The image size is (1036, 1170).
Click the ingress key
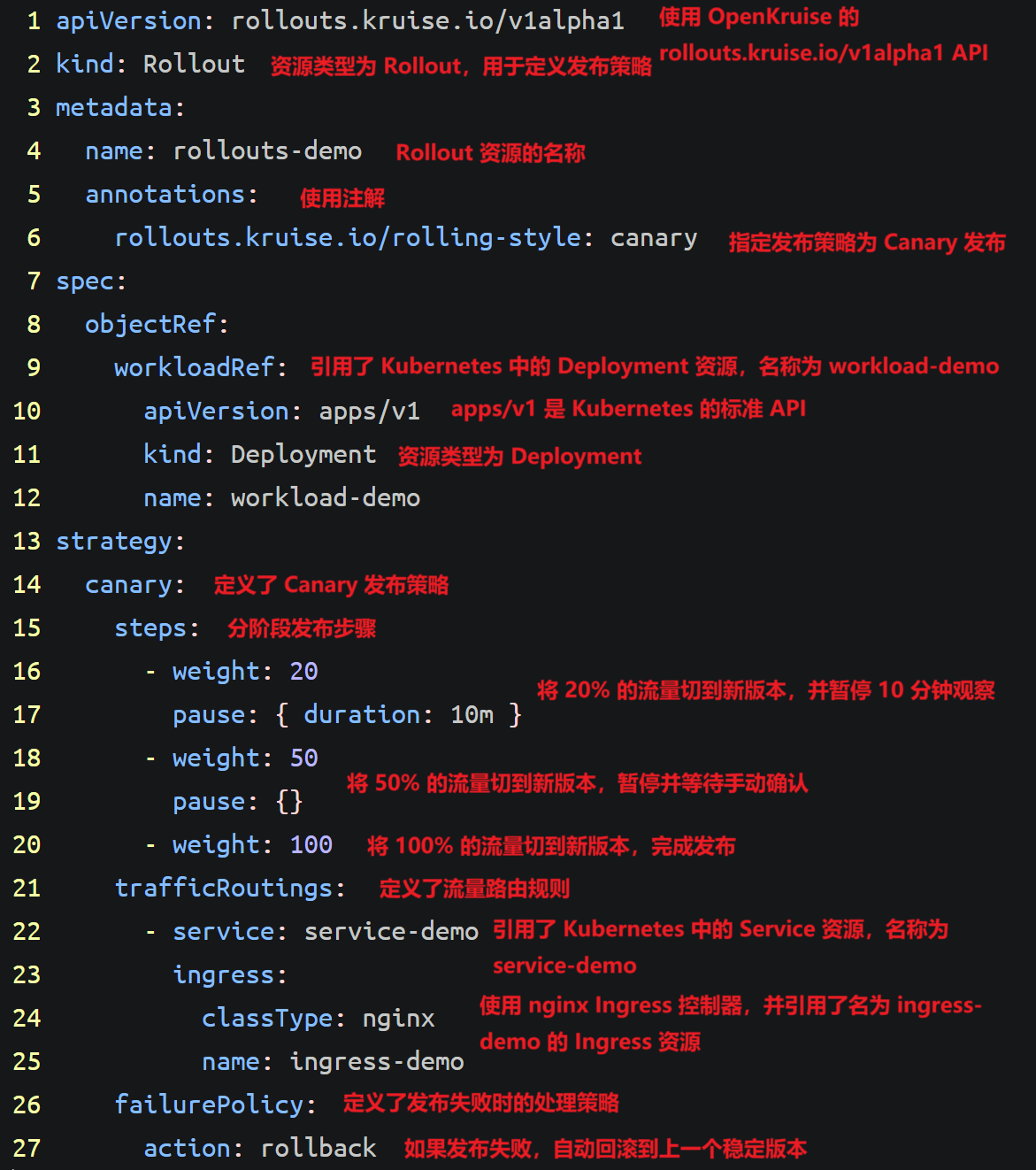(x=224, y=975)
